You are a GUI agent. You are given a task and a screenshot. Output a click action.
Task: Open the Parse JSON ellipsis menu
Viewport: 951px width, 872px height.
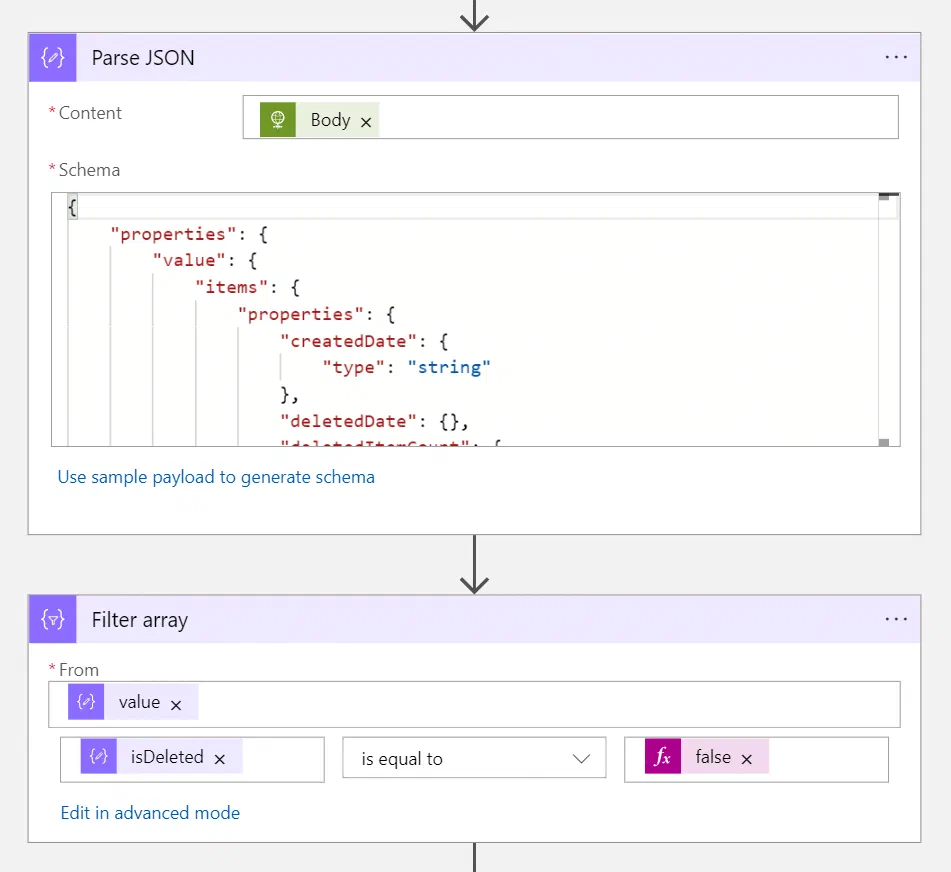click(x=896, y=58)
